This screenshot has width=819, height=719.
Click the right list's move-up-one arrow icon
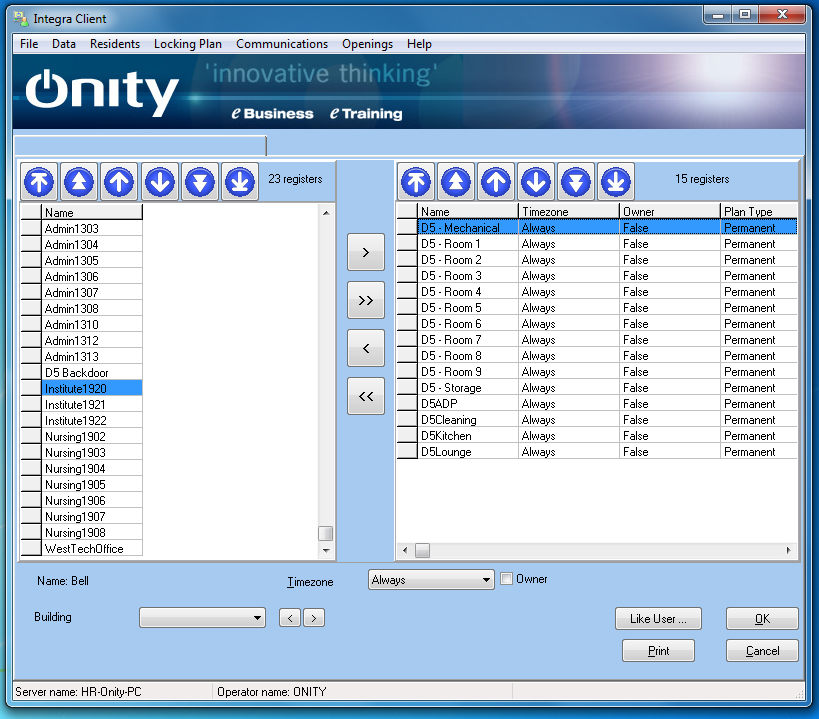(496, 182)
